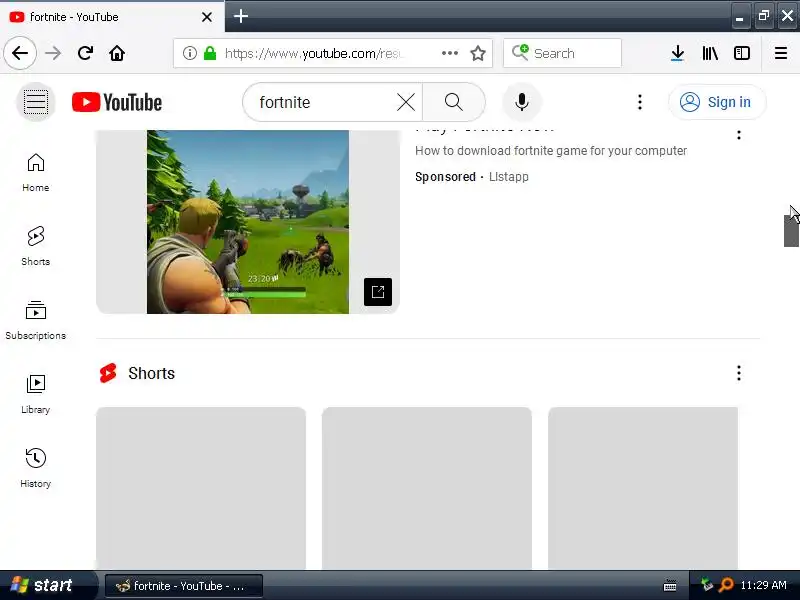Open the Library bookshelf icon
Viewport: 800px width, 600px height.
(710, 53)
